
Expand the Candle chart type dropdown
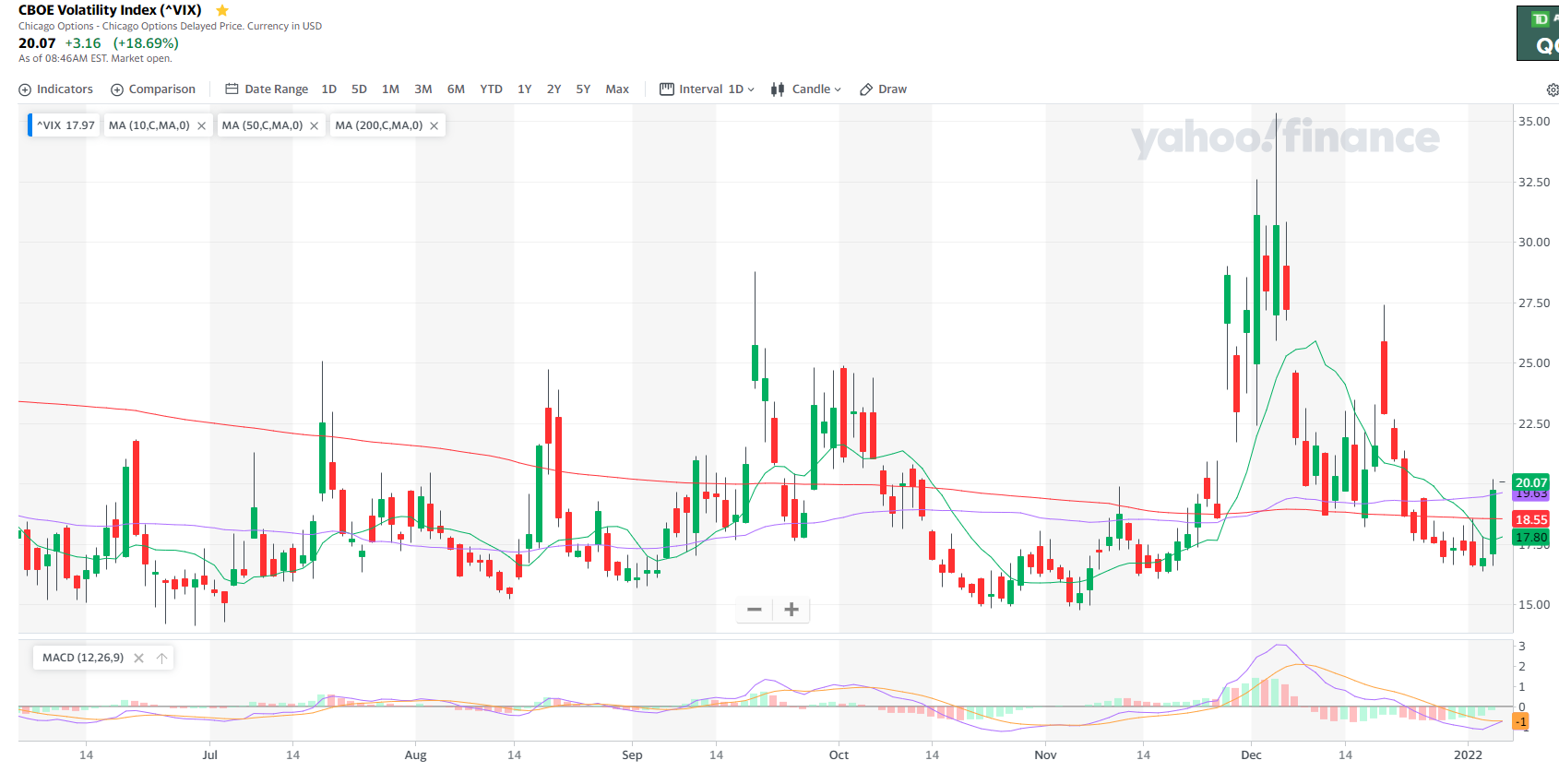(806, 89)
